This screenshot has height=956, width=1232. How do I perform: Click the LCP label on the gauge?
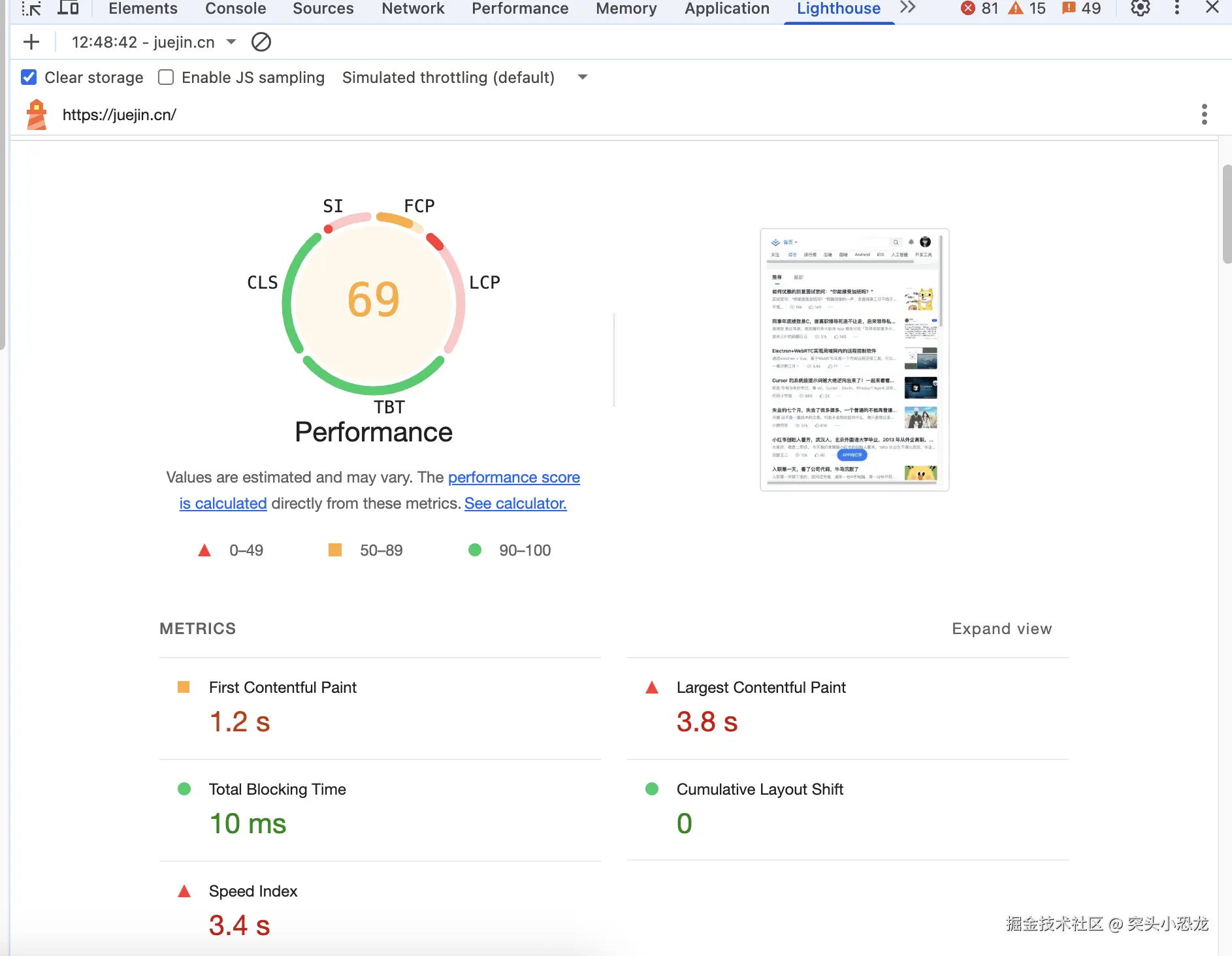[x=485, y=283]
